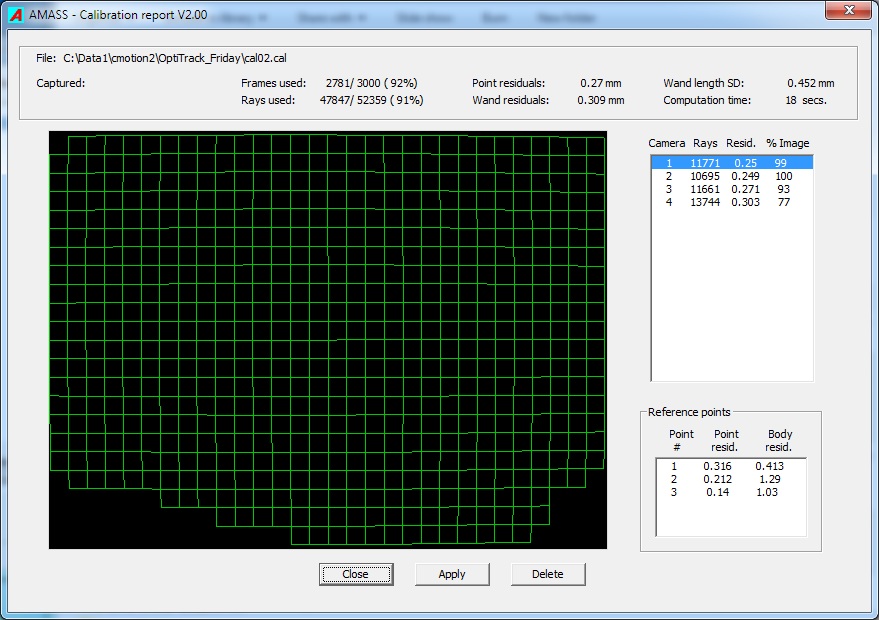This screenshot has width=879, height=620.
Task: Click the green calibration grid image
Action: (x=328, y=340)
